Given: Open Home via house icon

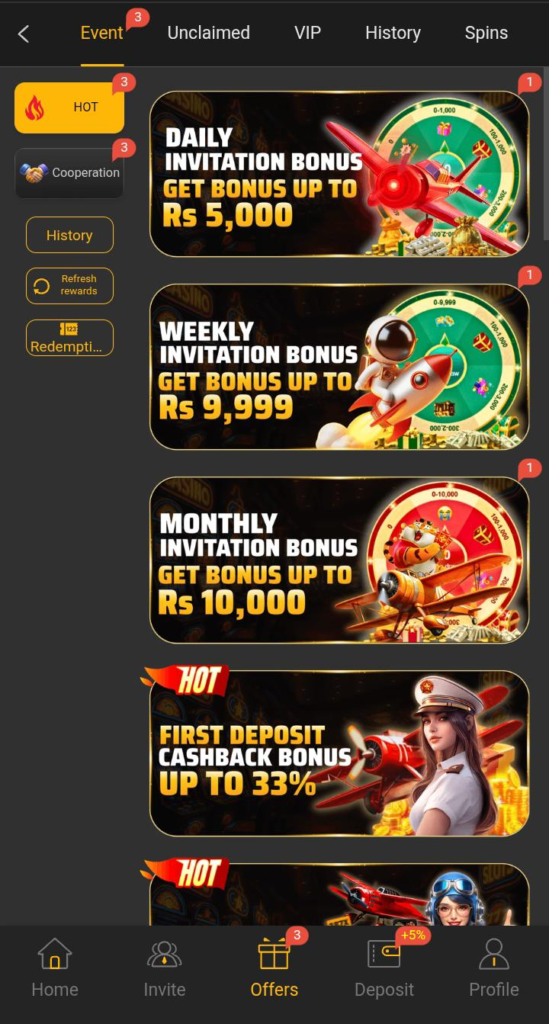Looking at the screenshot, I should tap(55, 954).
